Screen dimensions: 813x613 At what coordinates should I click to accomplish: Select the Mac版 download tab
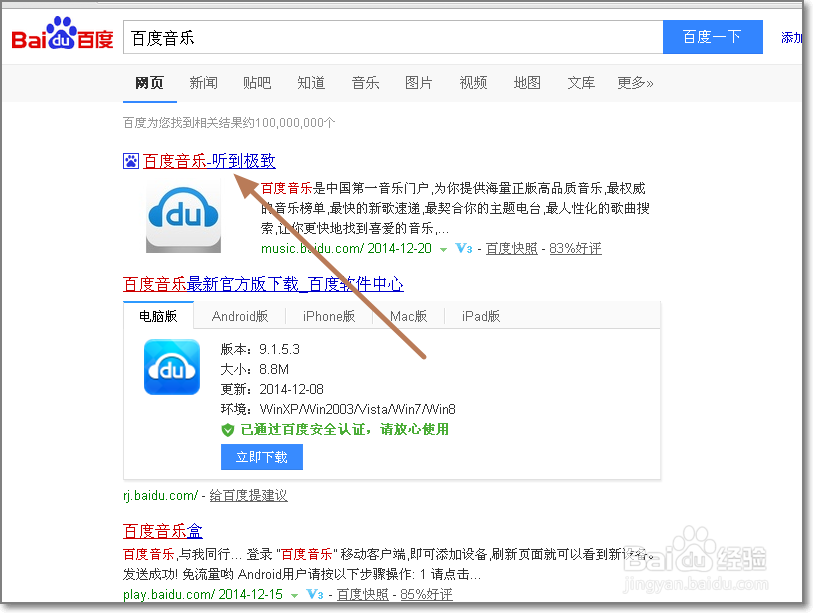click(x=409, y=316)
